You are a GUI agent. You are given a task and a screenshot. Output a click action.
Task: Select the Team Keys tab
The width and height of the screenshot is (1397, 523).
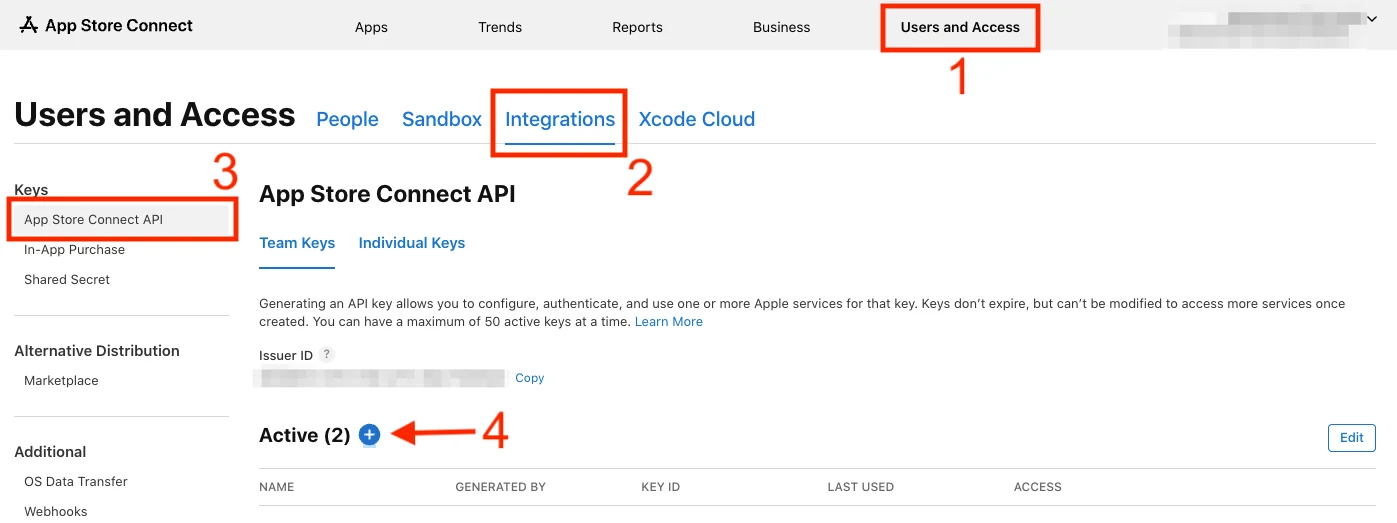(x=297, y=243)
